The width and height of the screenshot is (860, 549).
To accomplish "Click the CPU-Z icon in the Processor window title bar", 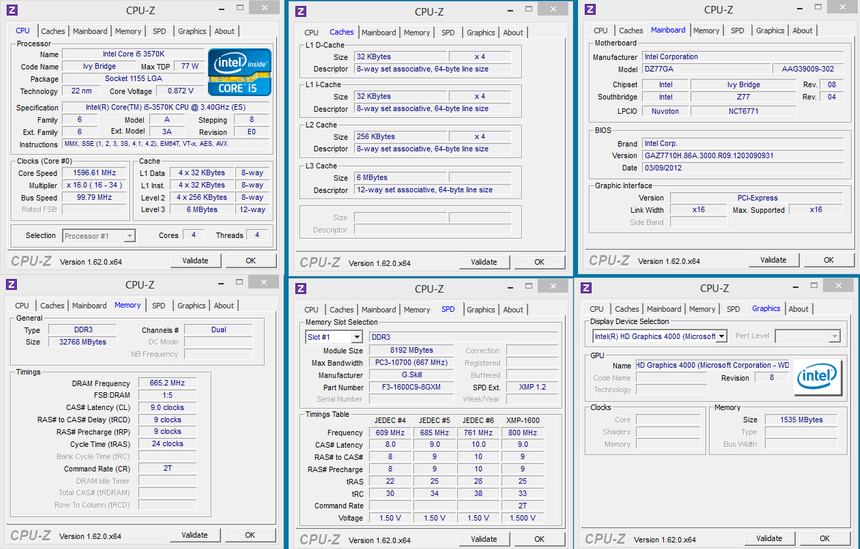I will tap(12, 9).
